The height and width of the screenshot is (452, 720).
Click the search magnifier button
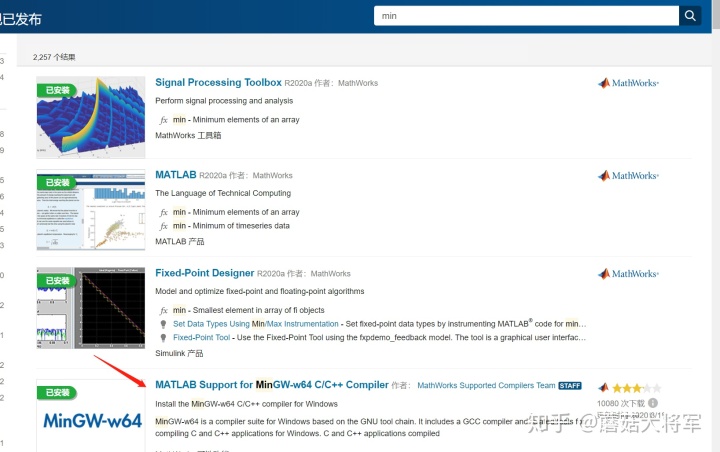pos(690,16)
